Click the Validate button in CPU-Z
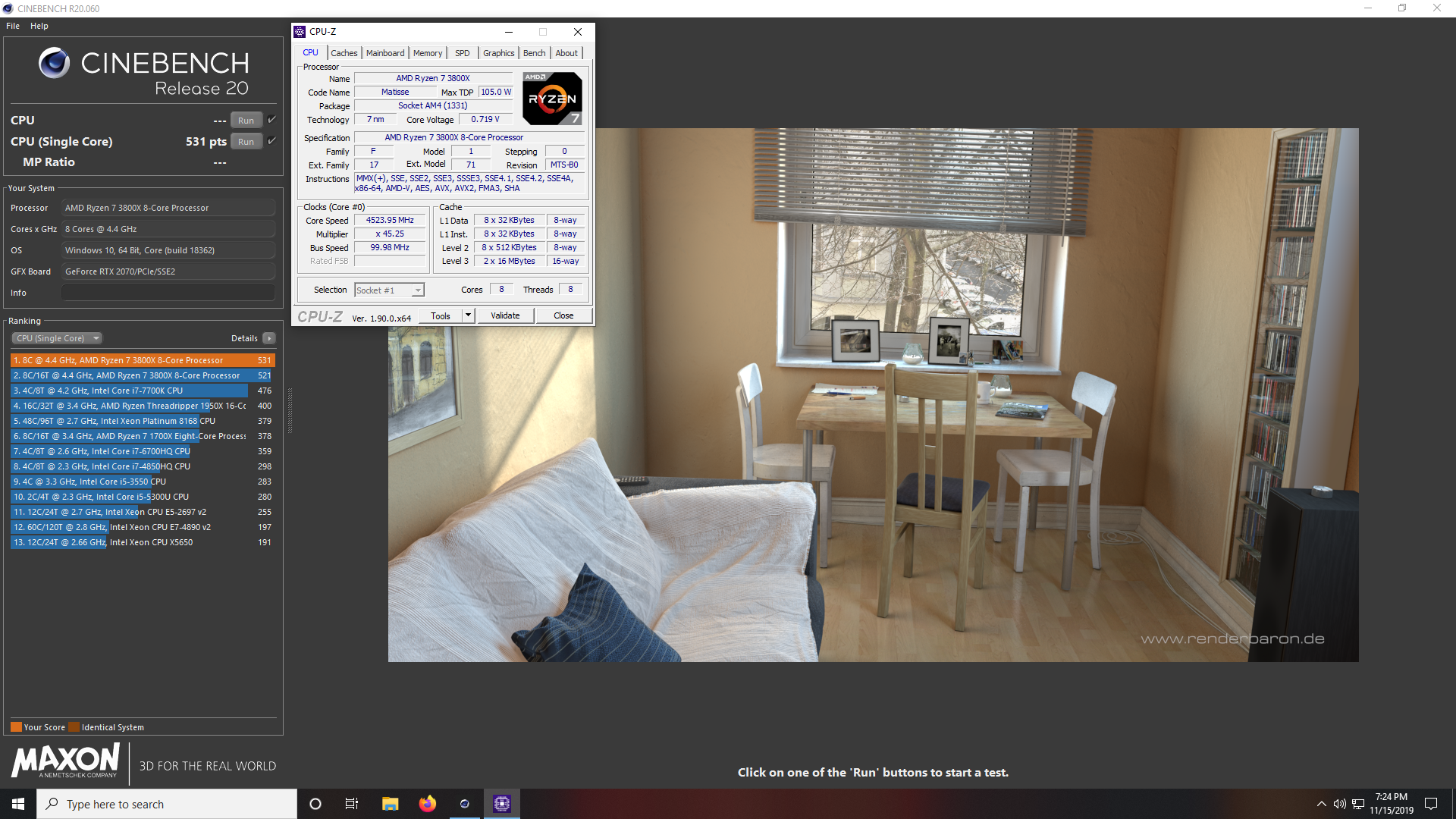The width and height of the screenshot is (1456, 819). pos(505,316)
